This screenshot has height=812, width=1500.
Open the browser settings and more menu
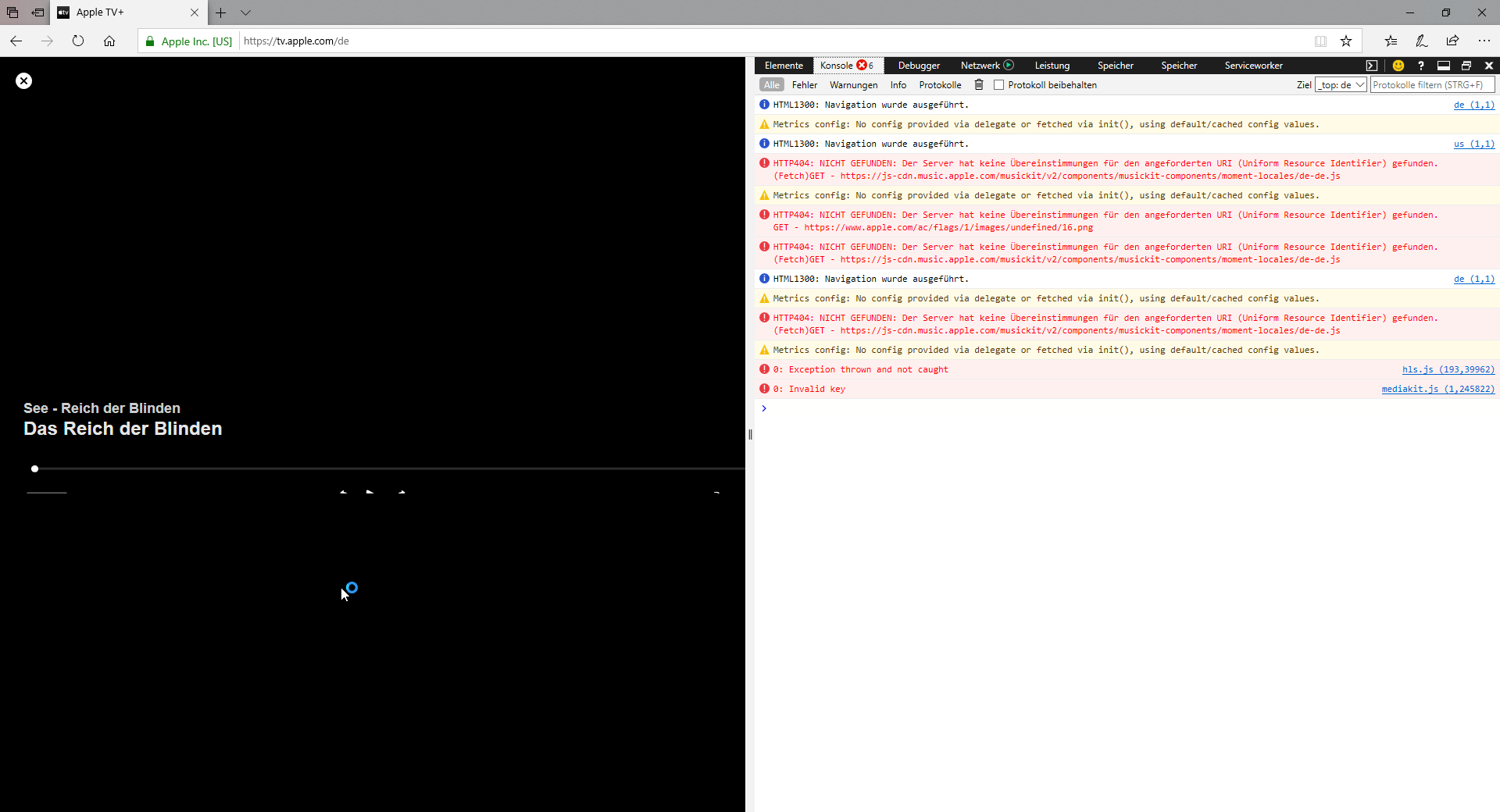(x=1484, y=41)
